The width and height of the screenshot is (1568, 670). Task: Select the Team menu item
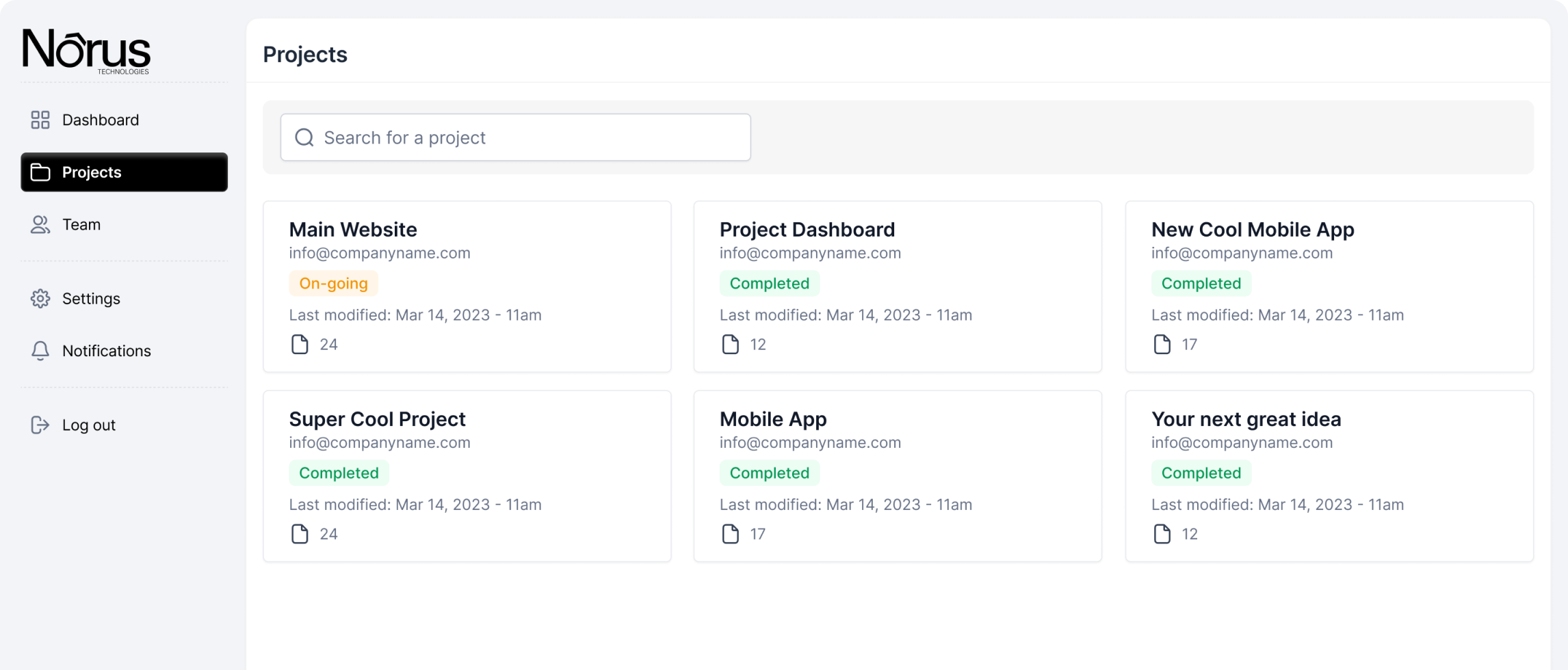(x=81, y=225)
